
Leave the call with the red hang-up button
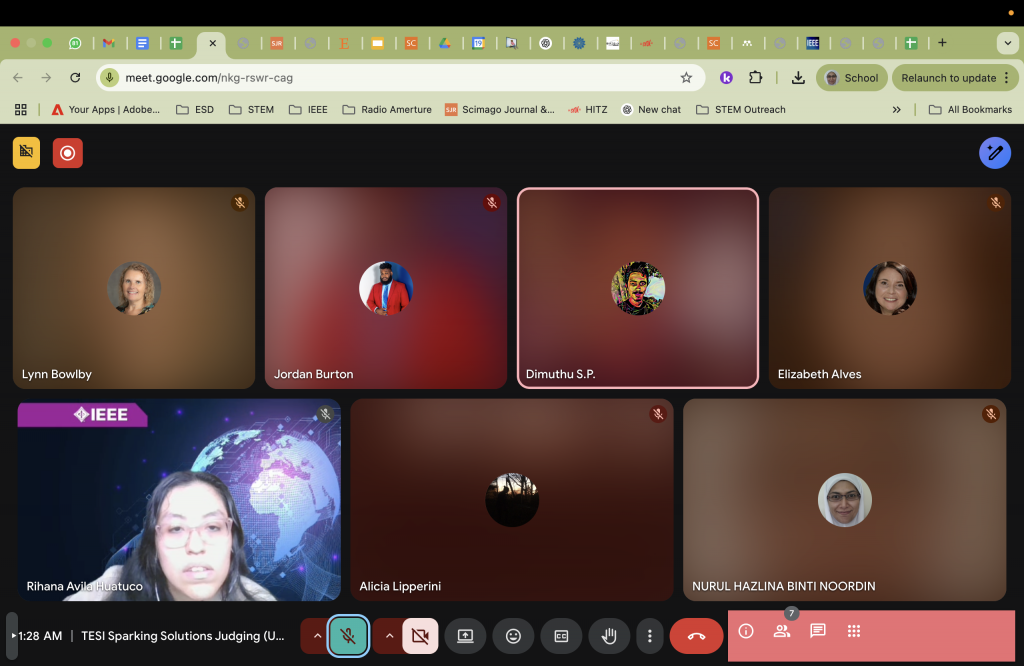pyautogui.click(x=696, y=636)
